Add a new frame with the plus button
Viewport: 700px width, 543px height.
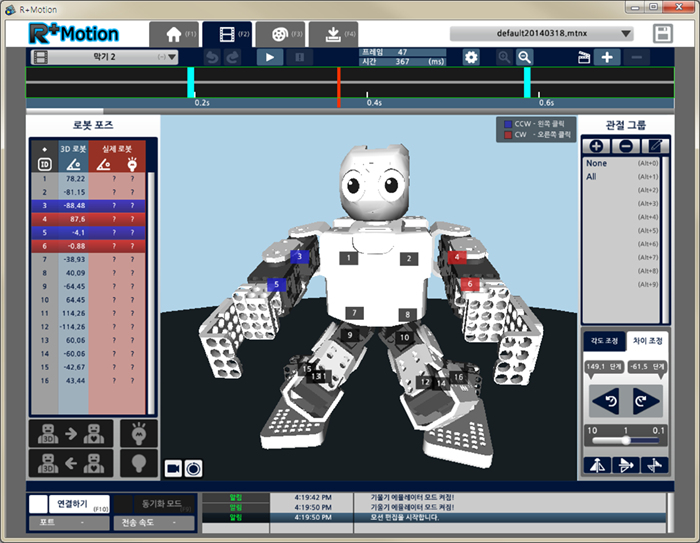tap(607, 57)
